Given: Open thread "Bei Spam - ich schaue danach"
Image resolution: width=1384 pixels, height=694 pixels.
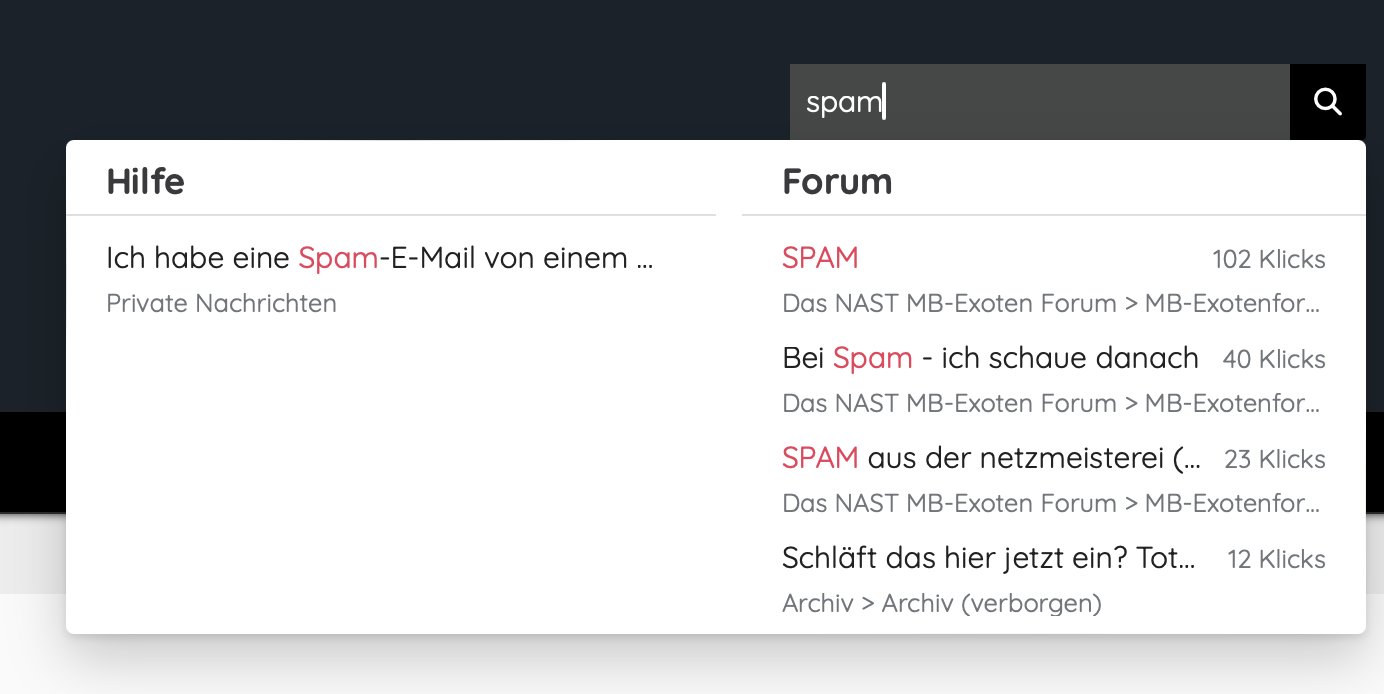Looking at the screenshot, I should 989,358.
